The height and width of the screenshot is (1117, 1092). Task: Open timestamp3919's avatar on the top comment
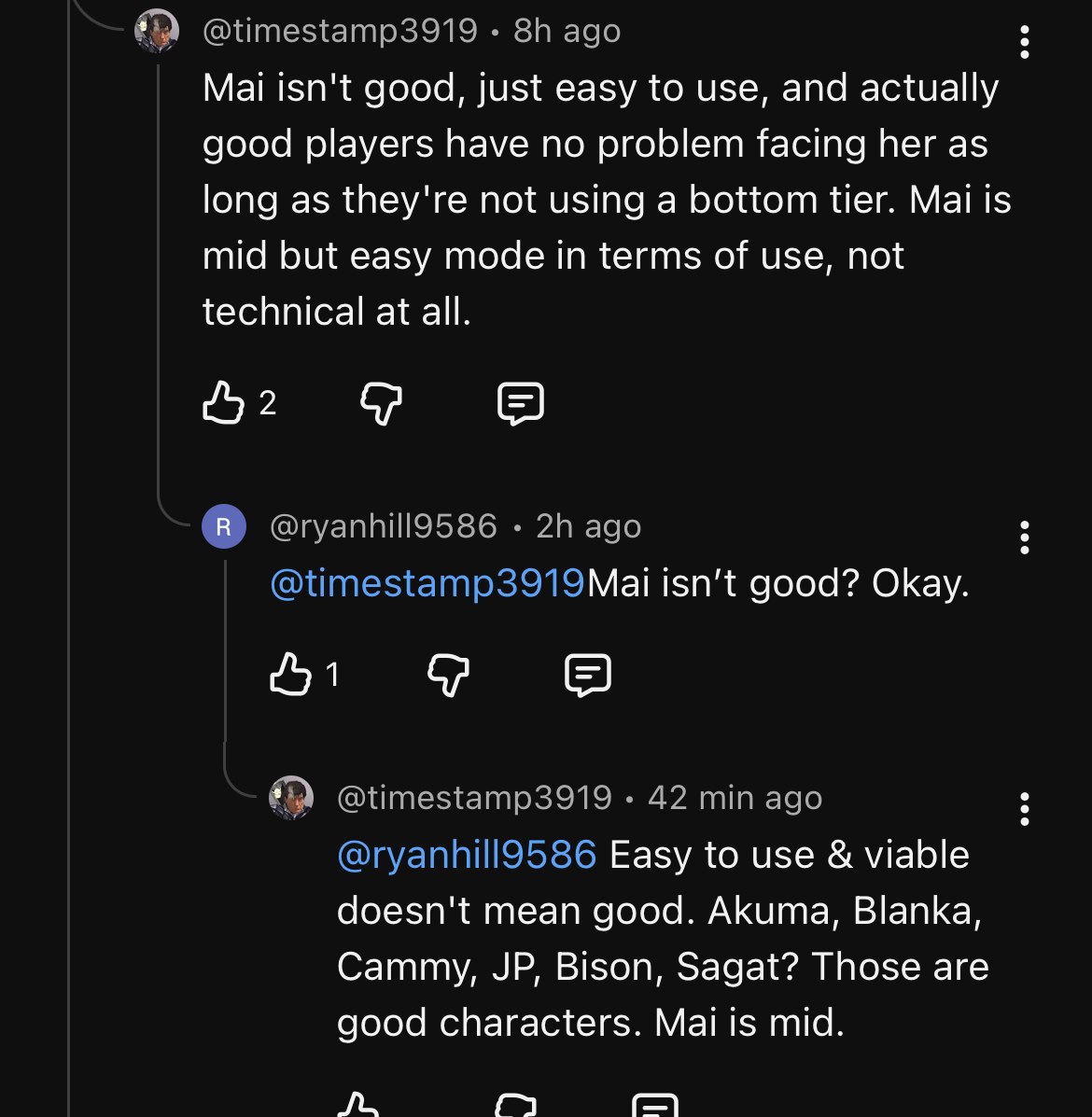click(157, 32)
